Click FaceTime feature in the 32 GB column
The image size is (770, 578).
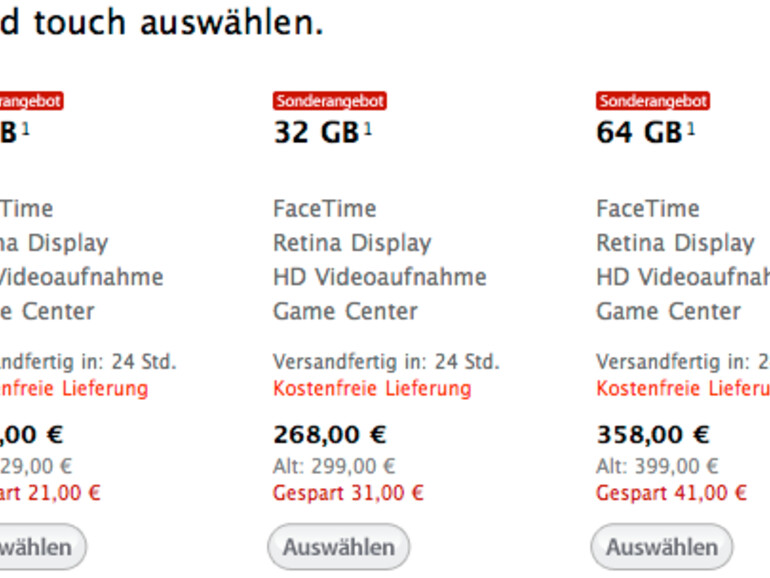coord(324,209)
